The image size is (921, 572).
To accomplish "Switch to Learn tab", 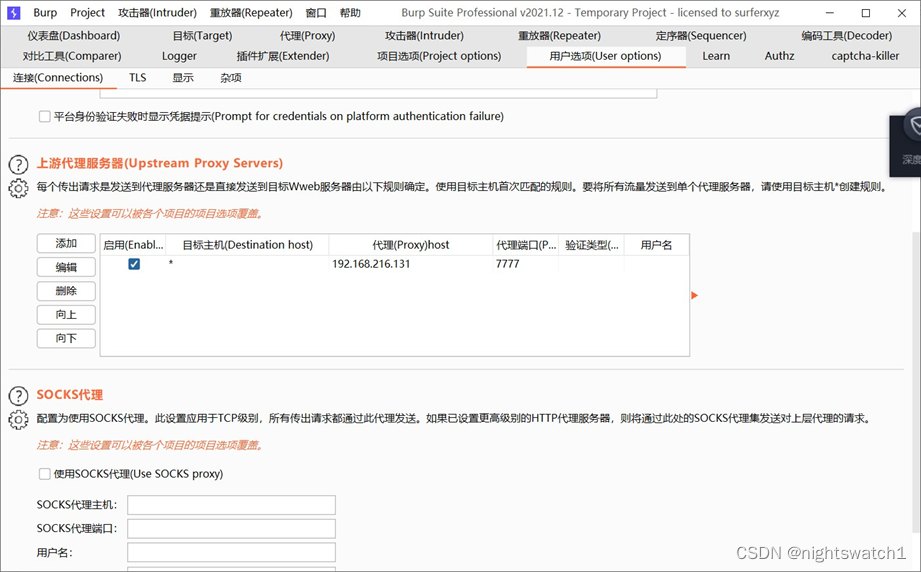I will point(716,56).
